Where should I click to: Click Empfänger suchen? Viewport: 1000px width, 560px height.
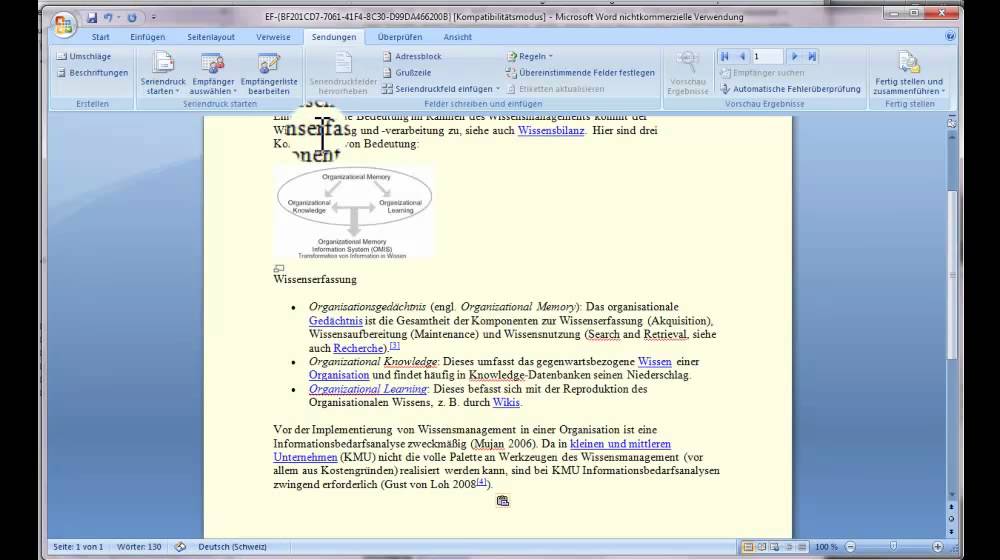click(762, 73)
